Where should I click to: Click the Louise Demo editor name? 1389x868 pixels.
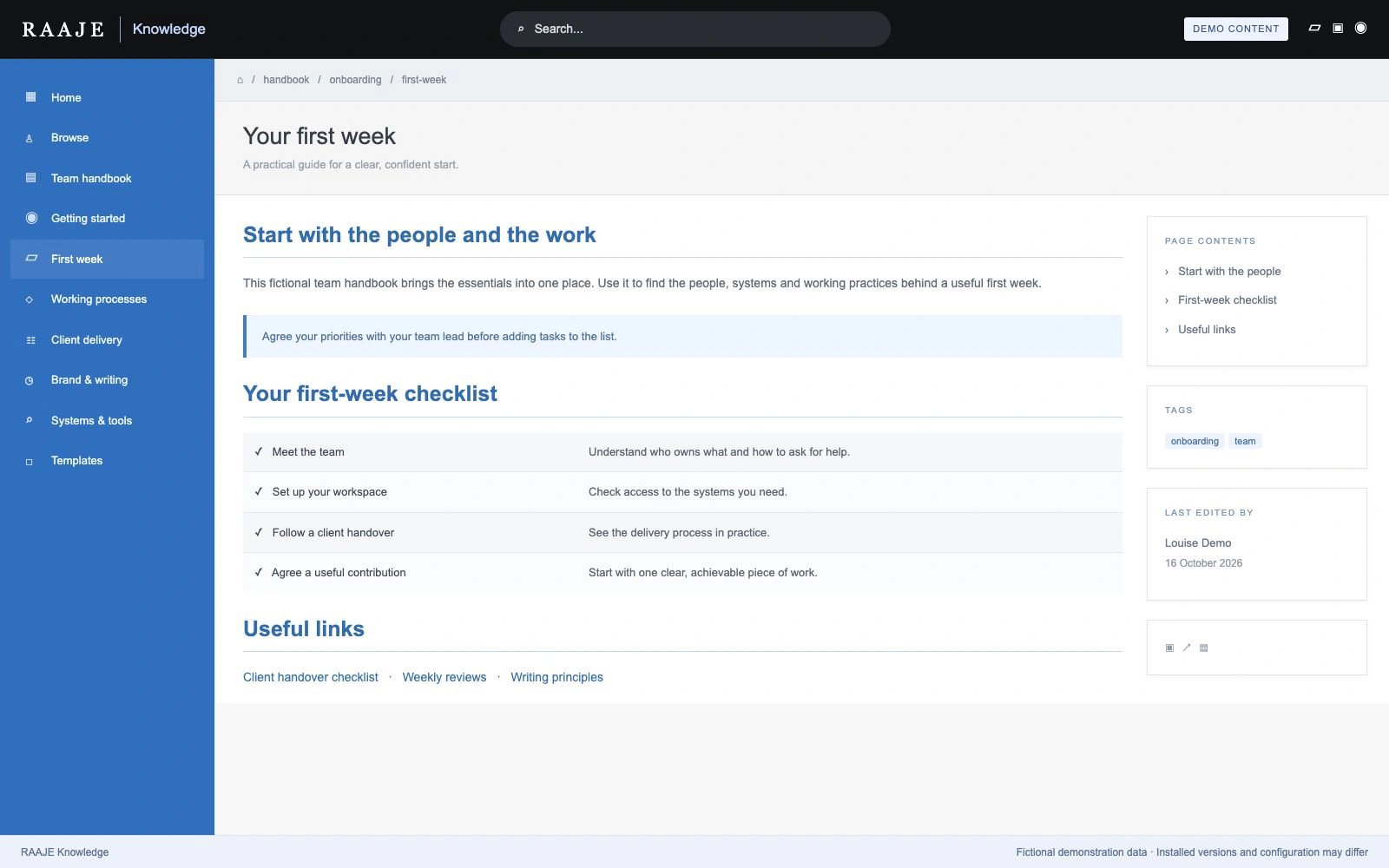pos(1198,543)
